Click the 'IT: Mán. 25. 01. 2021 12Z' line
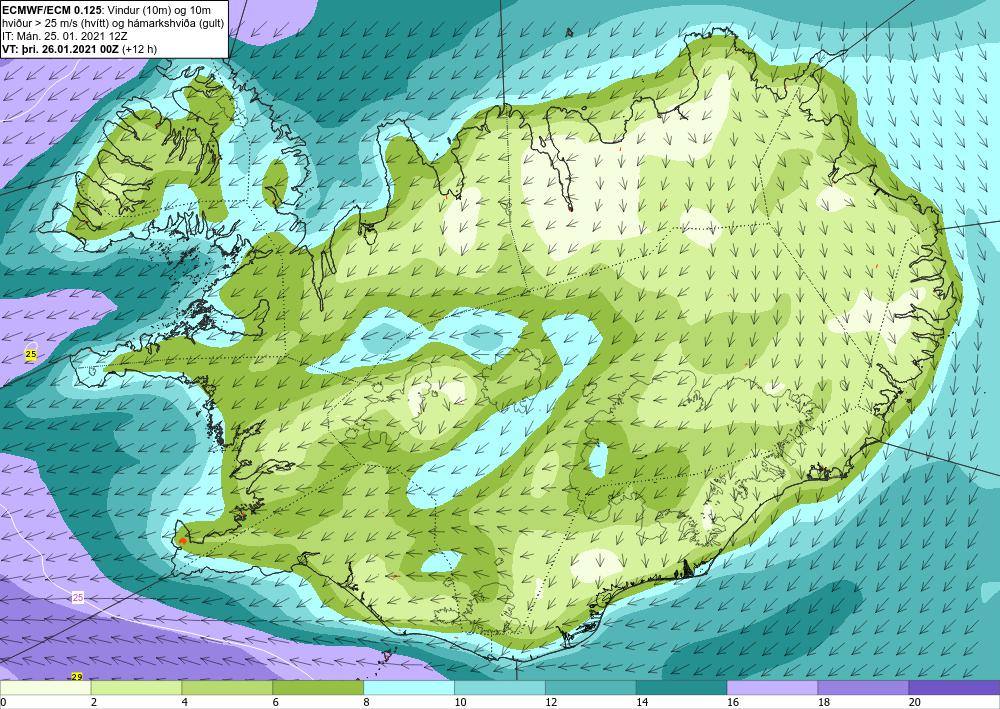 pyautogui.click(x=65, y=36)
